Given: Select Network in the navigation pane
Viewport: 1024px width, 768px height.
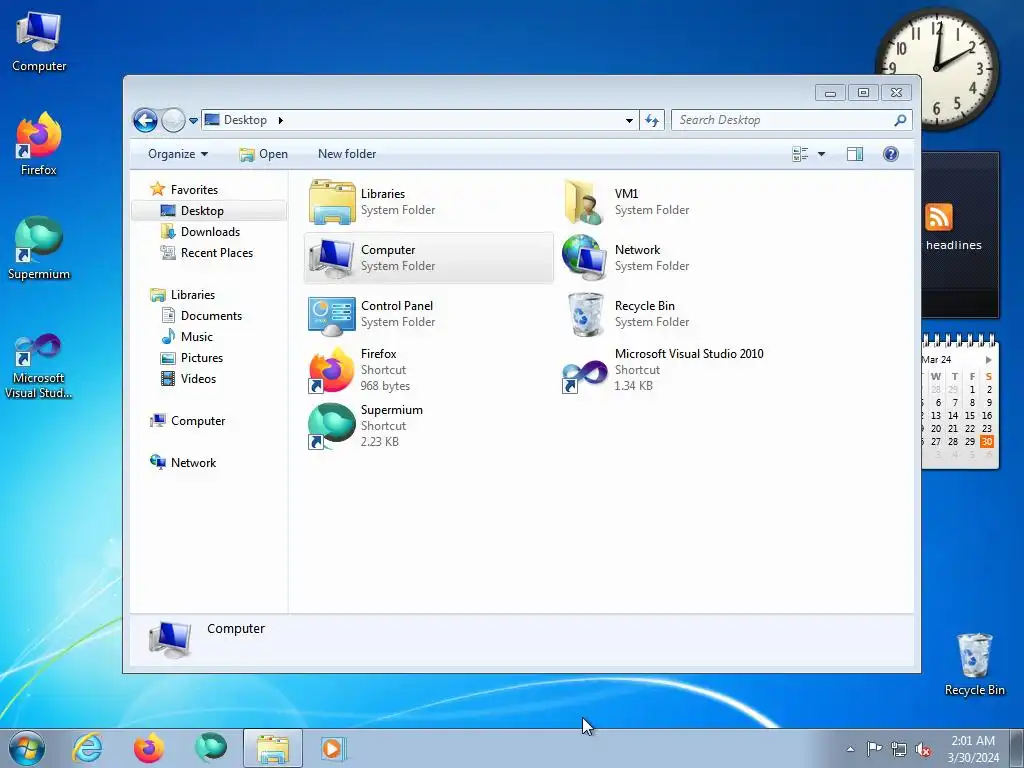Looking at the screenshot, I should pyautogui.click(x=193, y=462).
